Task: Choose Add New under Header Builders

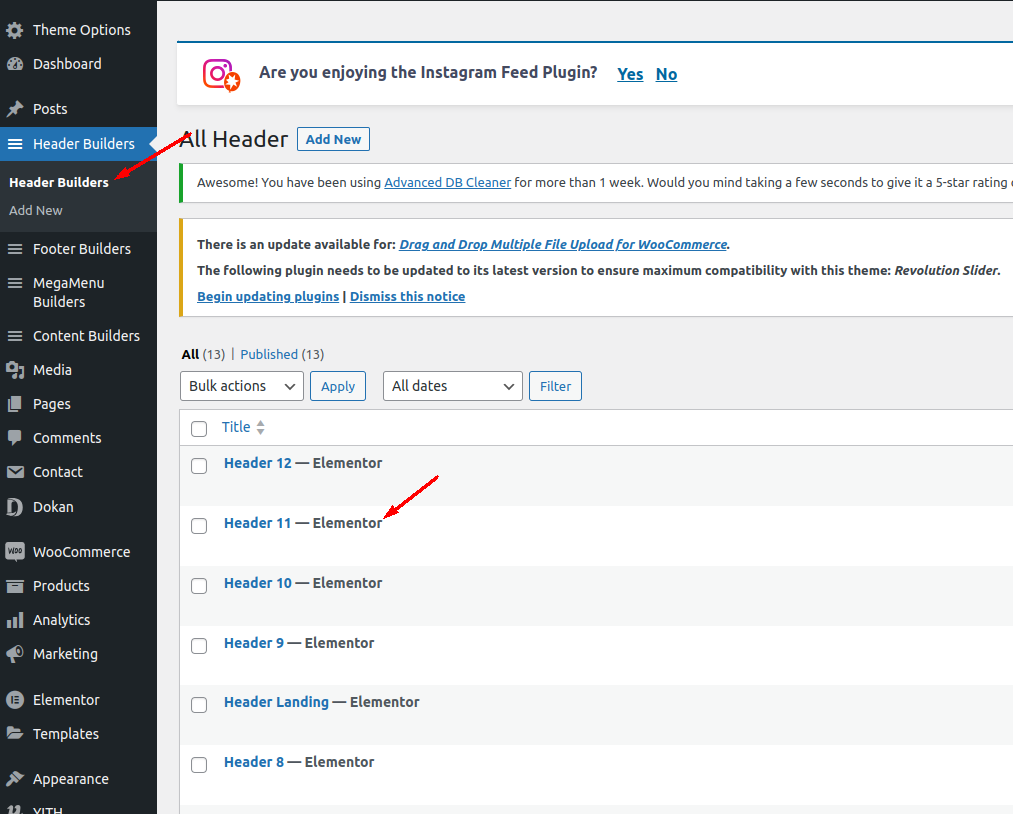Action: (36, 211)
